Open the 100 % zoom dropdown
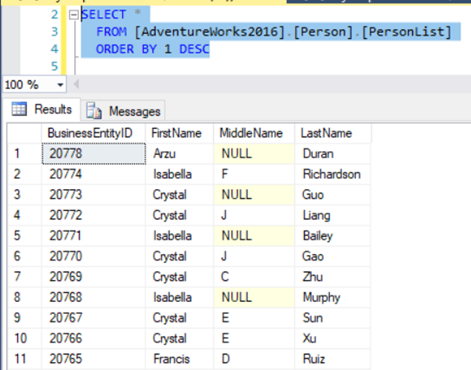Image resolution: width=471 pixels, height=370 pixels. point(60,85)
